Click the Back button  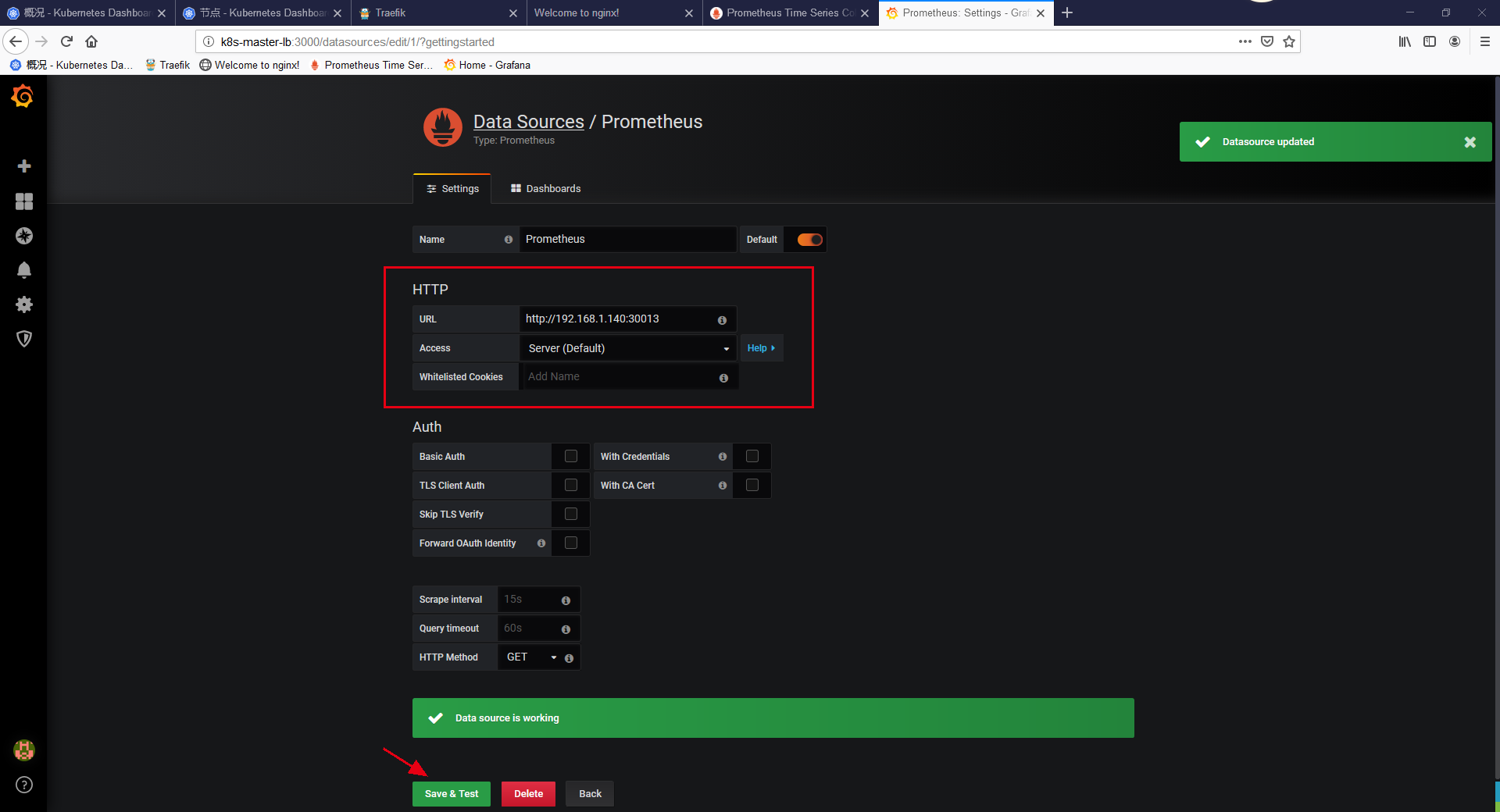tap(590, 794)
